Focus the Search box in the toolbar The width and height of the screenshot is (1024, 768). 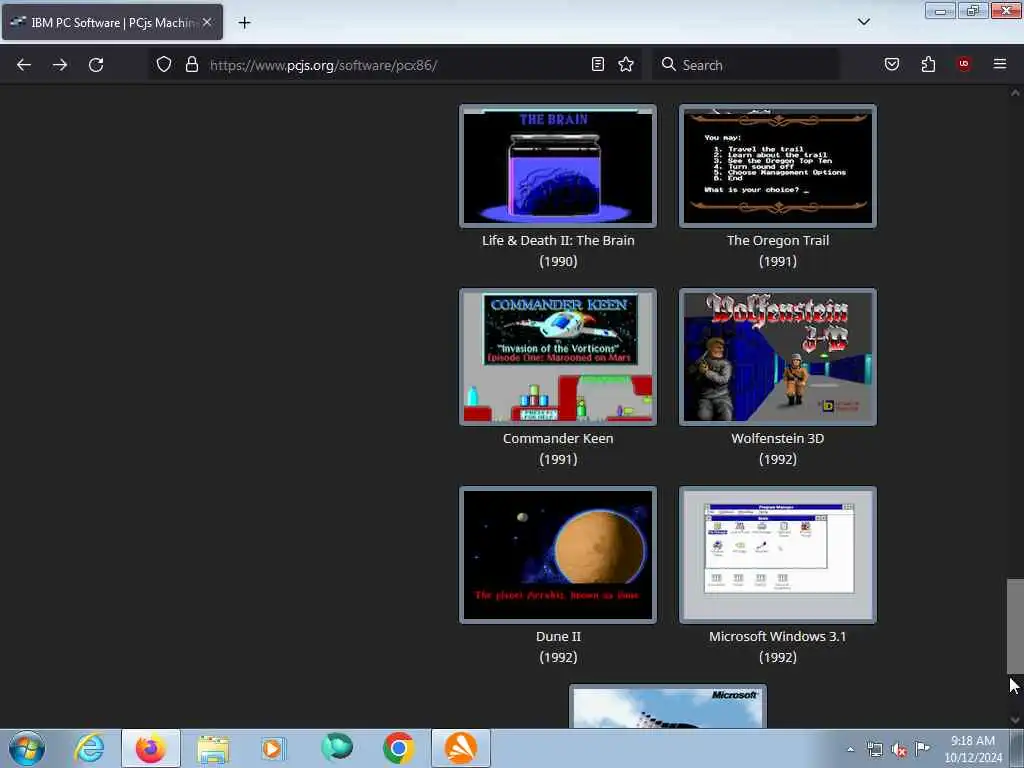tap(746, 65)
